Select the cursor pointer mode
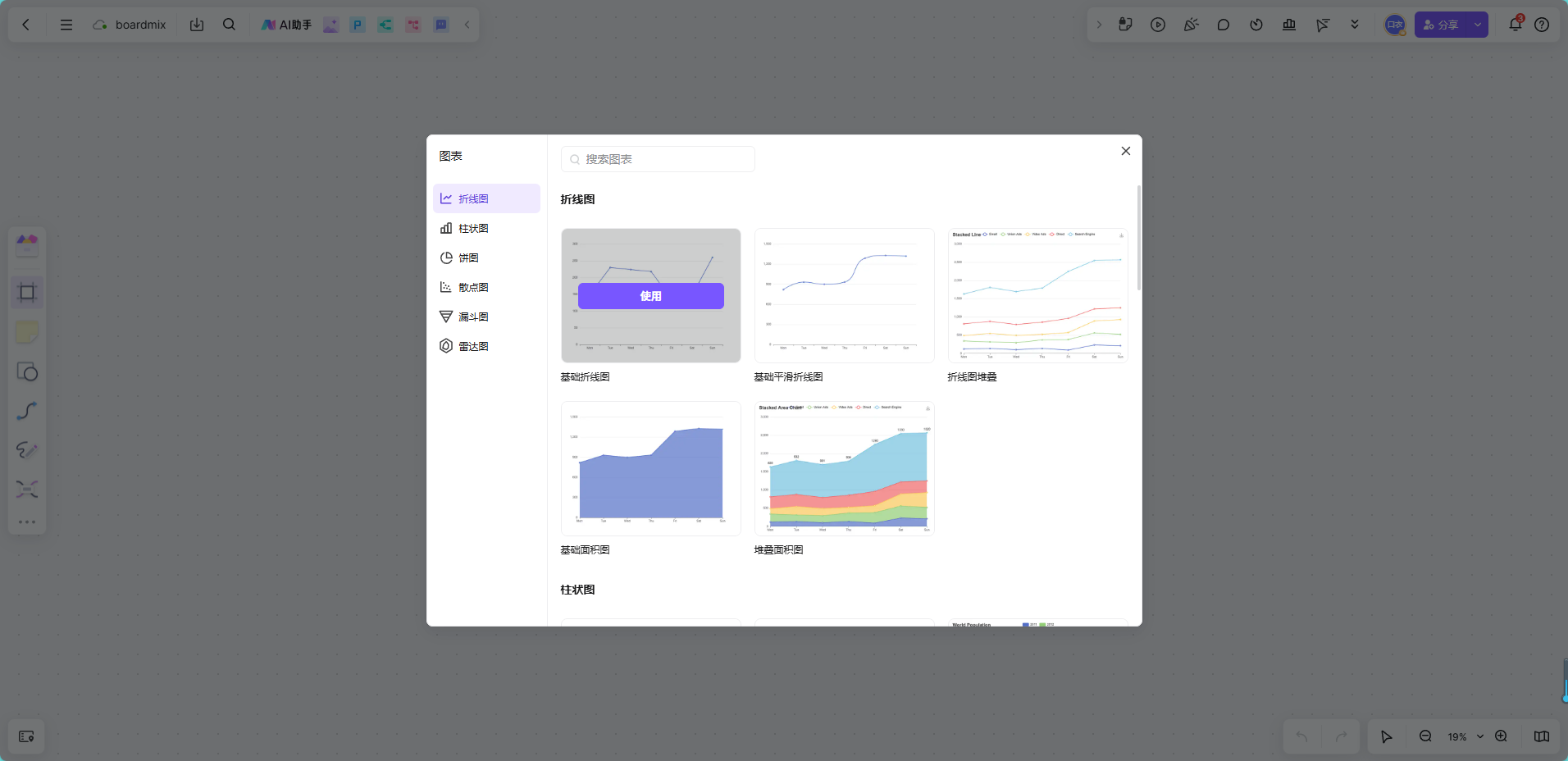Image resolution: width=1568 pixels, height=761 pixels. tap(1386, 736)
